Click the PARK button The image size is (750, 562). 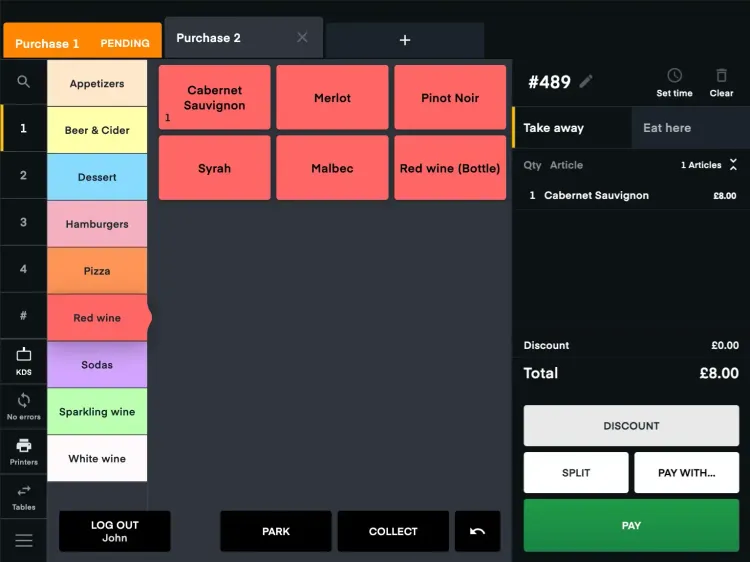pyautogui.click(x=276, y=531)
